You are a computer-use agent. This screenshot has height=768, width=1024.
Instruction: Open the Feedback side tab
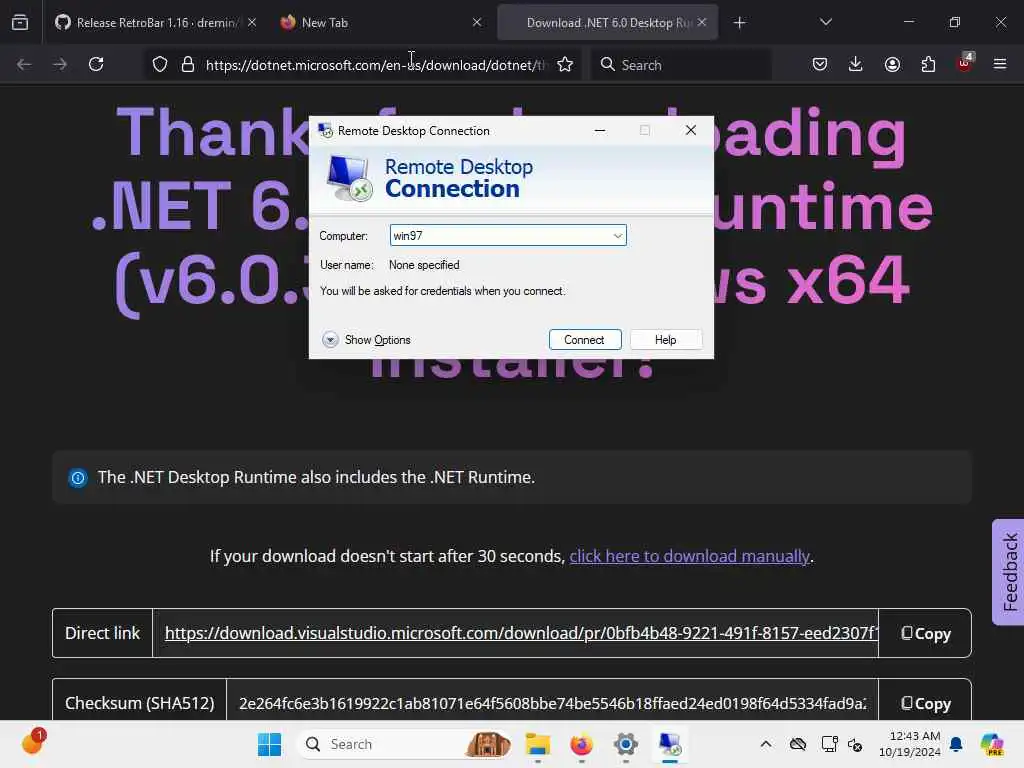pyautogui.click(x=1008, y=572)
